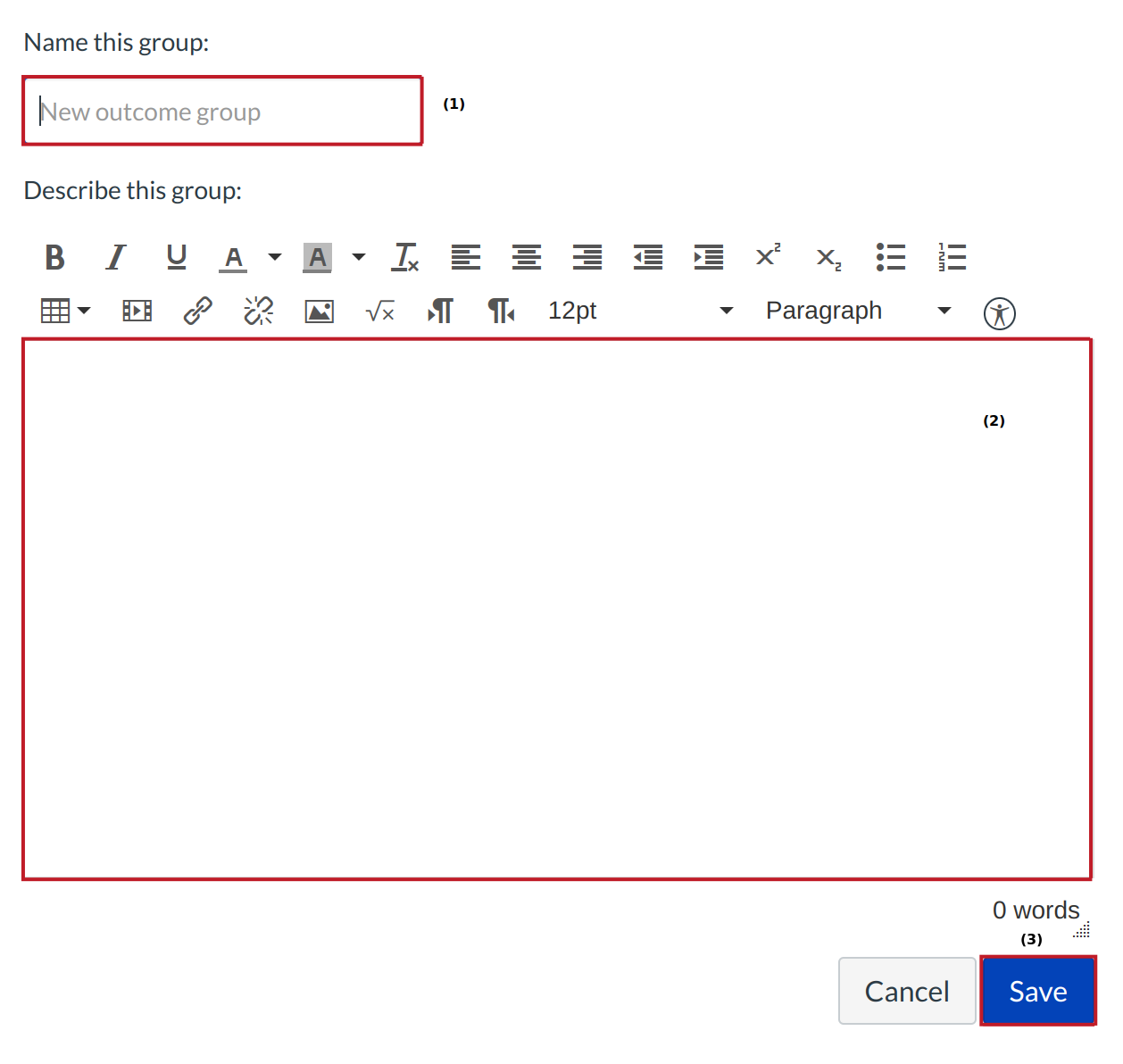Insert a link with the chain icon
1123x1064 pixels.
(x=197, y=311)
